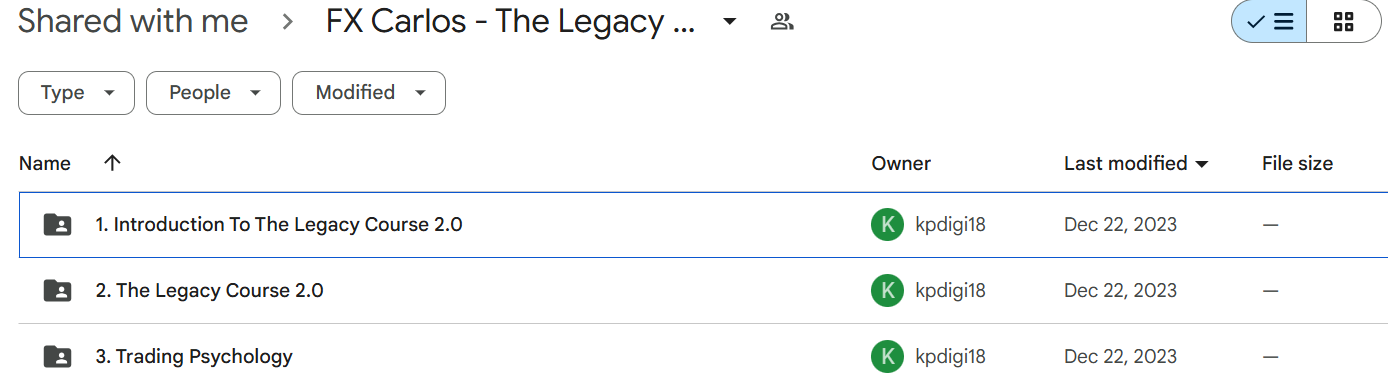Viewport: 1388px width, 389px height.
Task: Click kpdigi18 avatar in Legacy Course 2.0 row
Action: coord(887,291)
